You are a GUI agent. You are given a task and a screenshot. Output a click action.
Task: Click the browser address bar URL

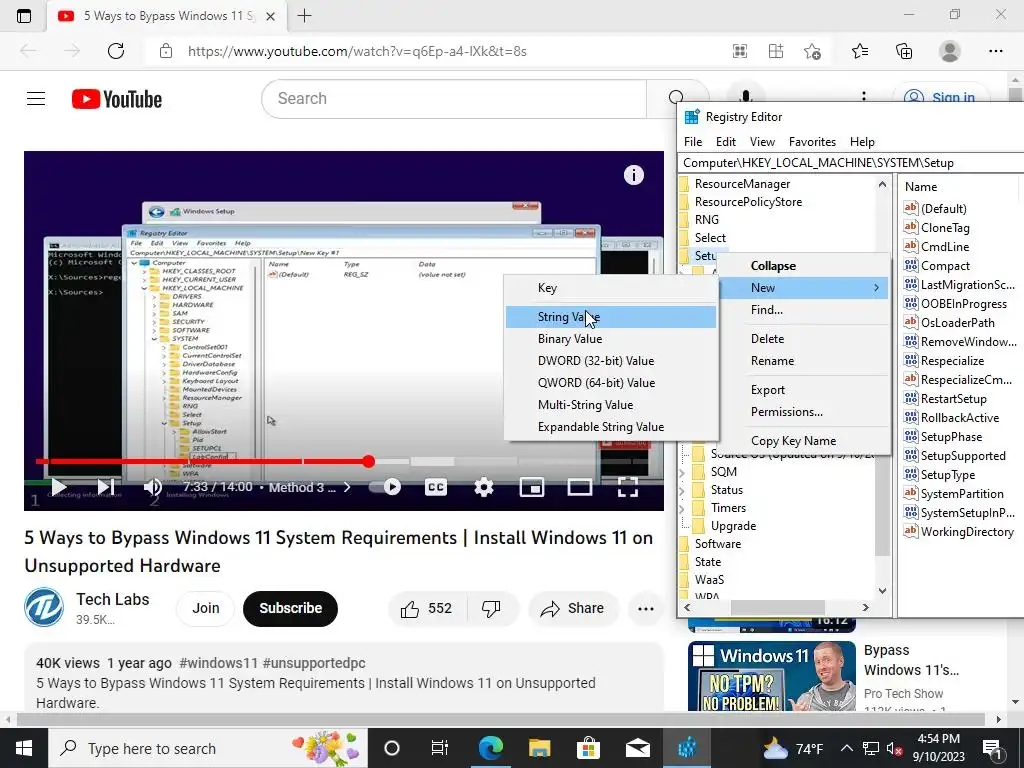point(357,52)
